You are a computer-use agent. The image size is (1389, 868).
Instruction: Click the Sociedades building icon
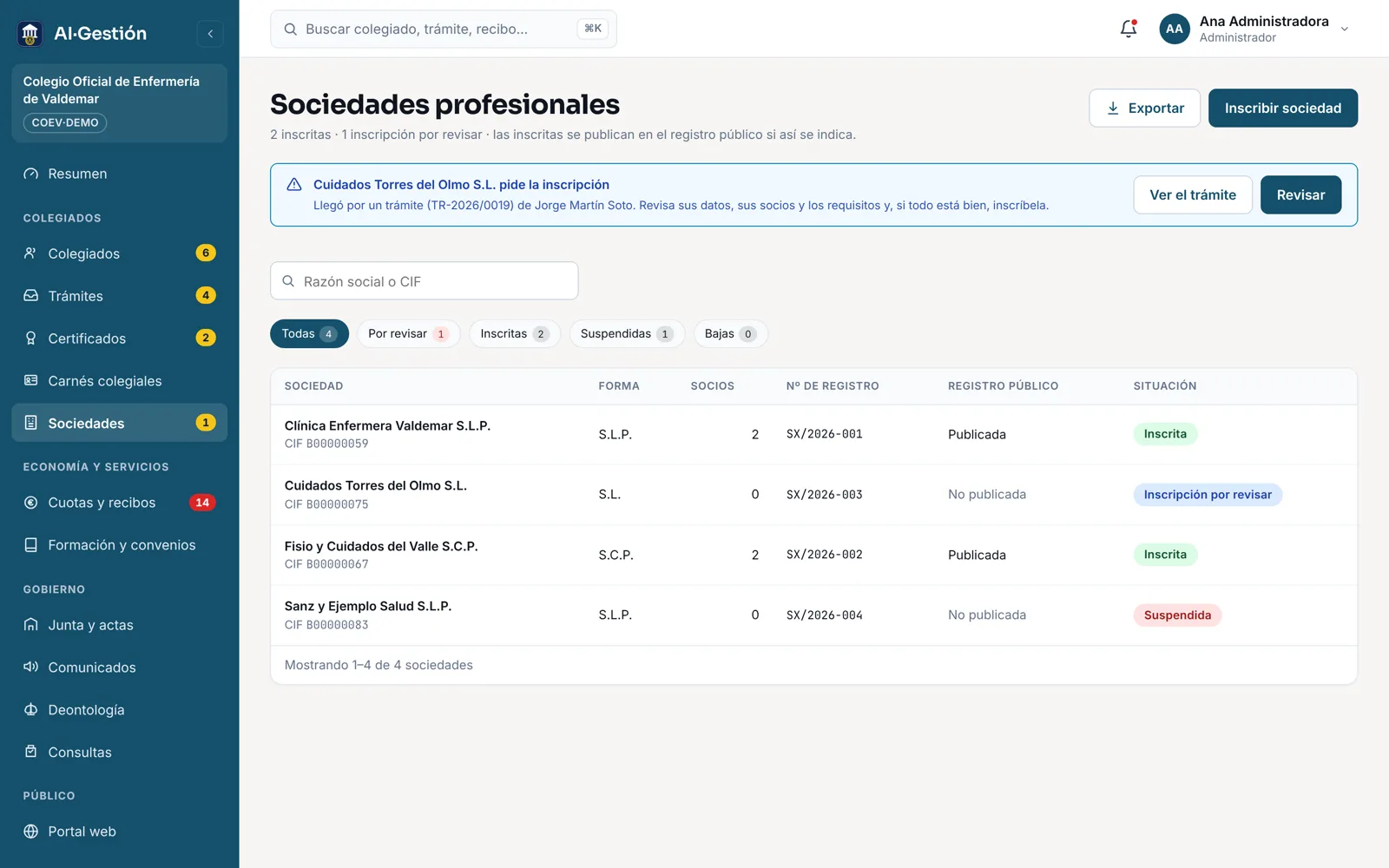[31, 423]
